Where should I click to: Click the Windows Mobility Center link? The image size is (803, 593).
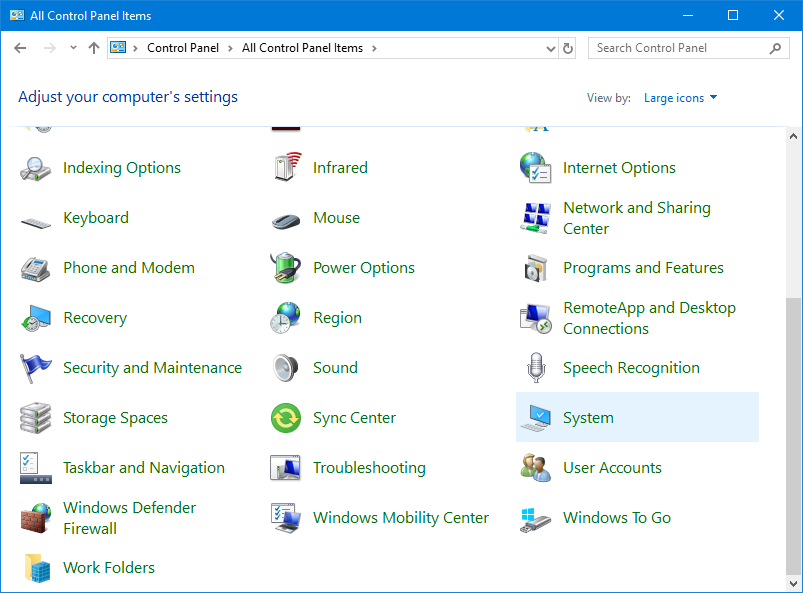coord(401,518)
